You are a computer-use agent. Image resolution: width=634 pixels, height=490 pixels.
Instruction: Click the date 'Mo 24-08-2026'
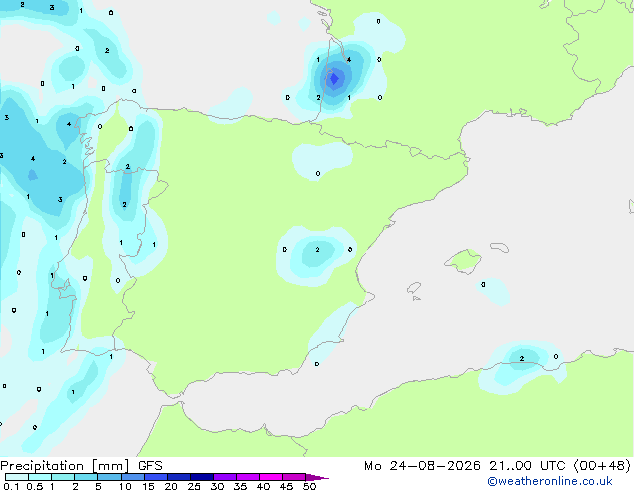coord(422,466)
